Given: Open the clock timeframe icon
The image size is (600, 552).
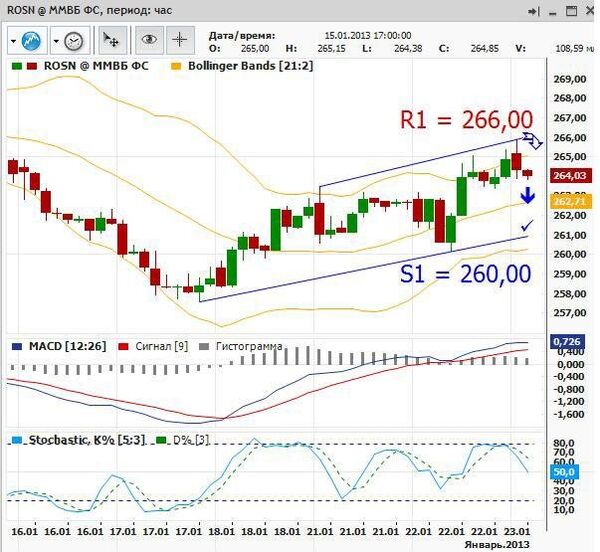Looking at the screenshot, I should [x=74, y=41].
